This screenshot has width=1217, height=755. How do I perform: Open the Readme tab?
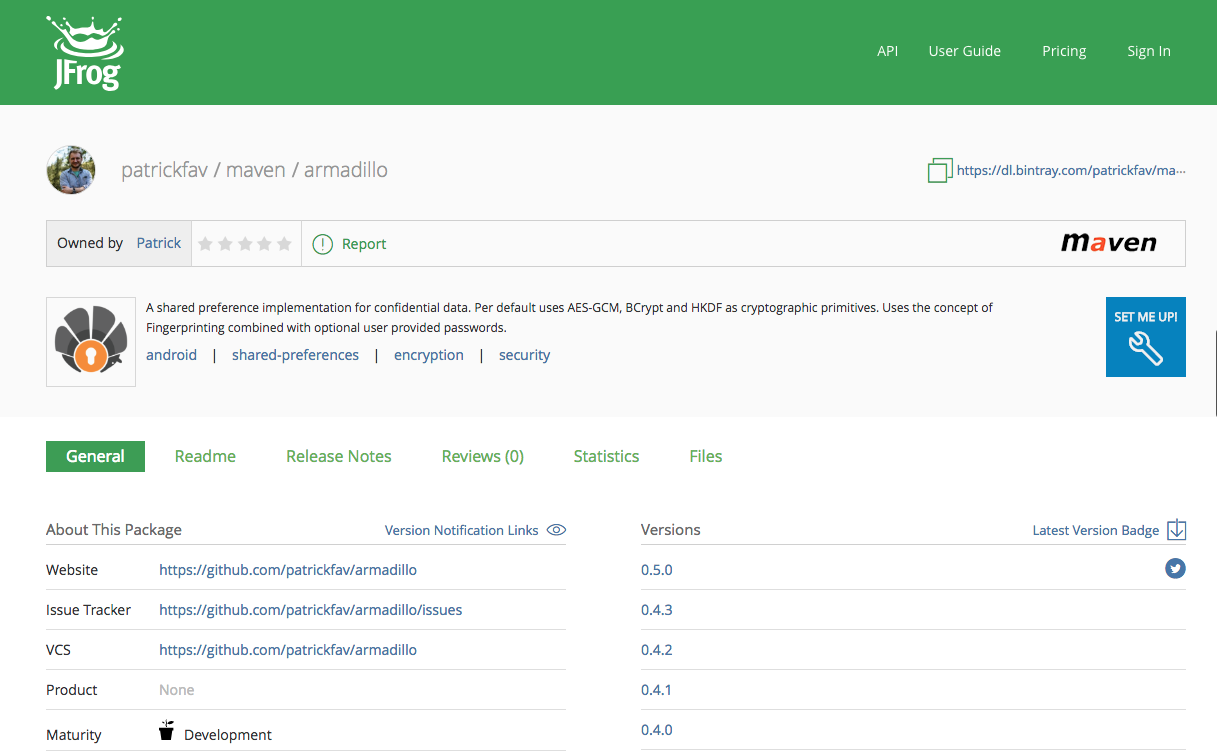tap(205, 456)
